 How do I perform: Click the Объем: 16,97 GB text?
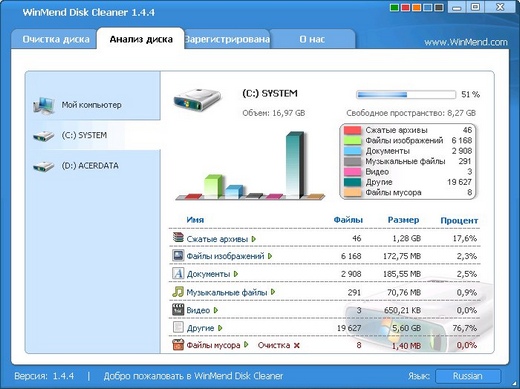pos(274,113)
